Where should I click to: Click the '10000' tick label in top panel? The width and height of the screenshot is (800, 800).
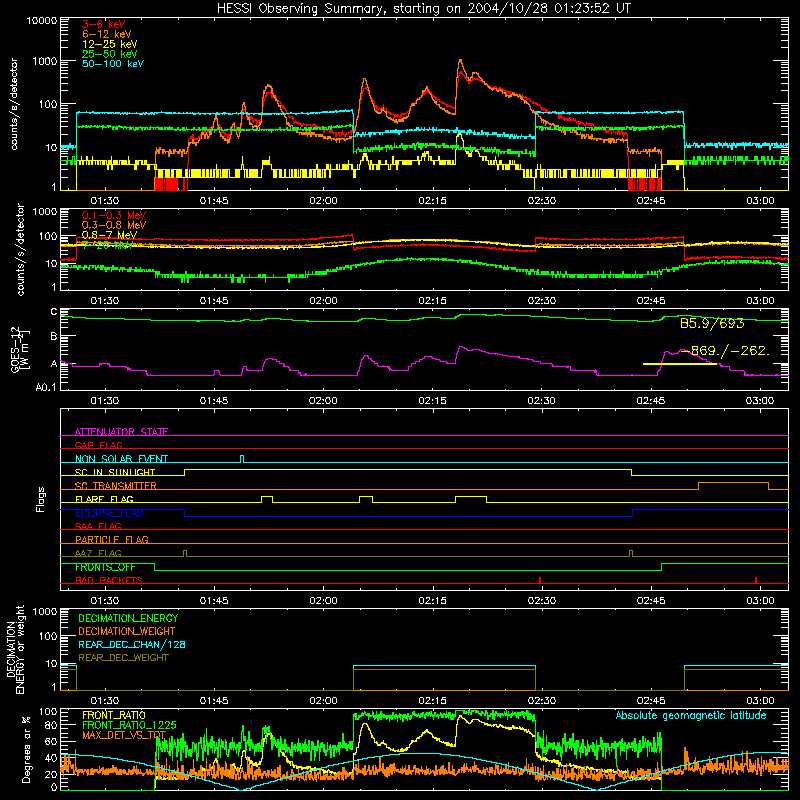pyautogui.click(x=42, y=21)
